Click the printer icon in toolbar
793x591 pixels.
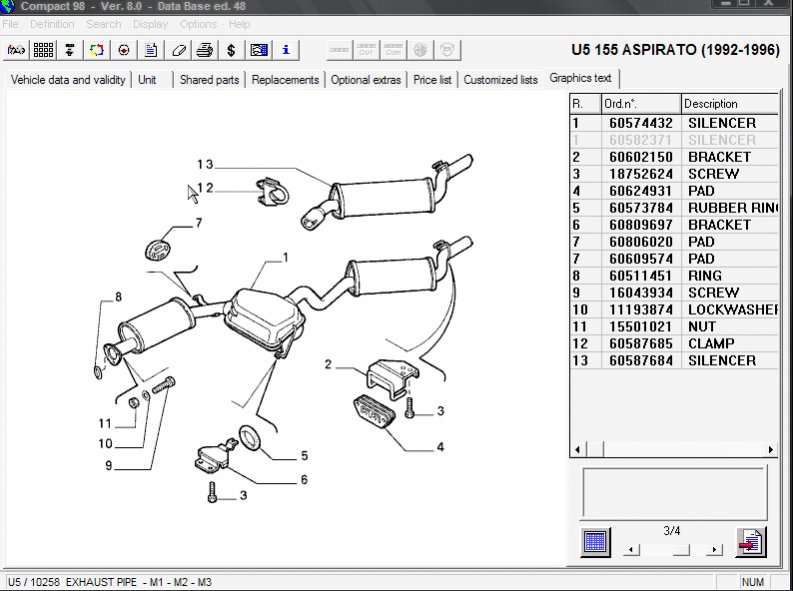pyautogui.click(x=204, y=49)
